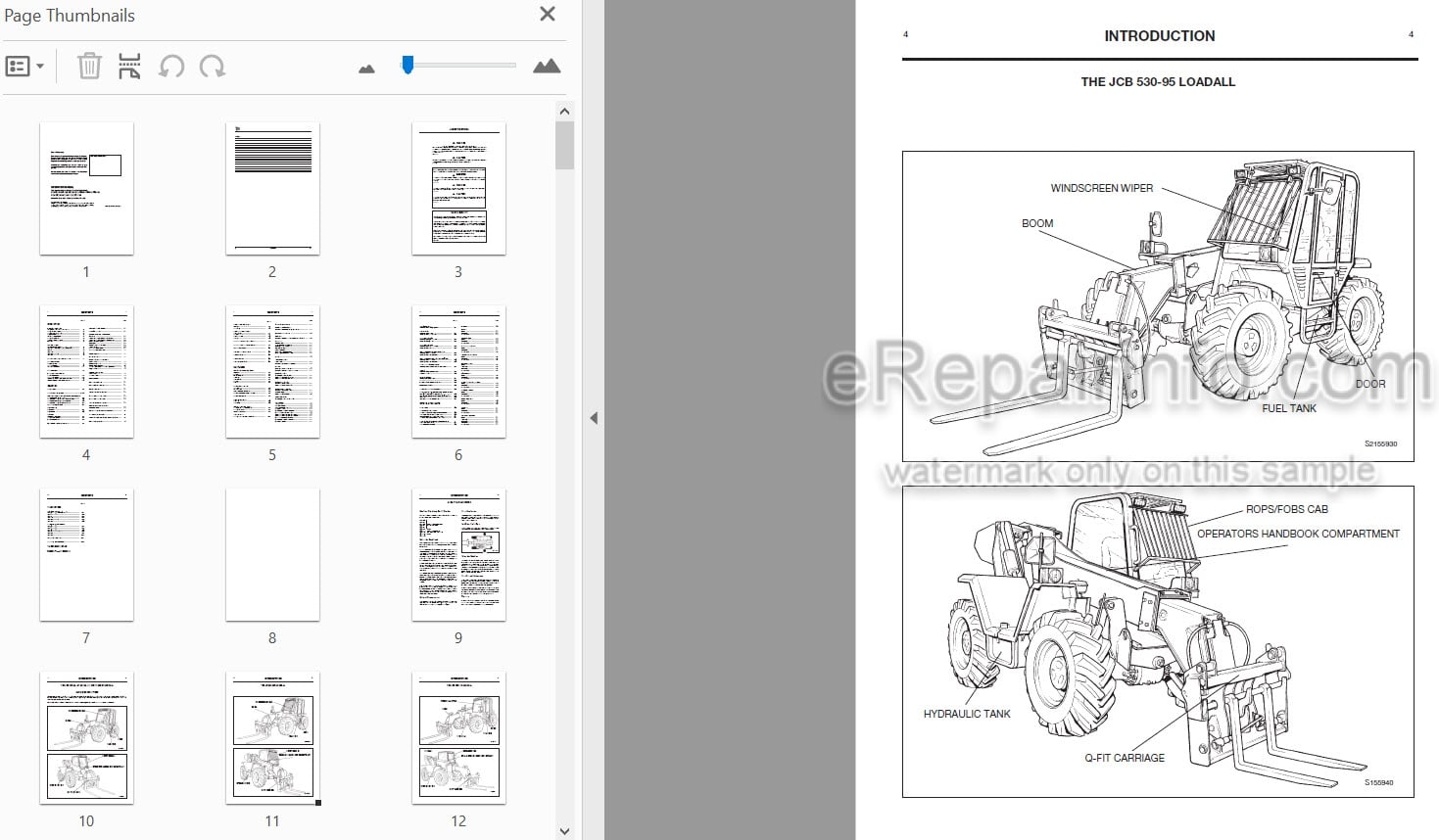The height and width of the screenshot is (840, 1439).
Task: Click the thumbnails panel scrollbar thumb
Action: (564, 146)
